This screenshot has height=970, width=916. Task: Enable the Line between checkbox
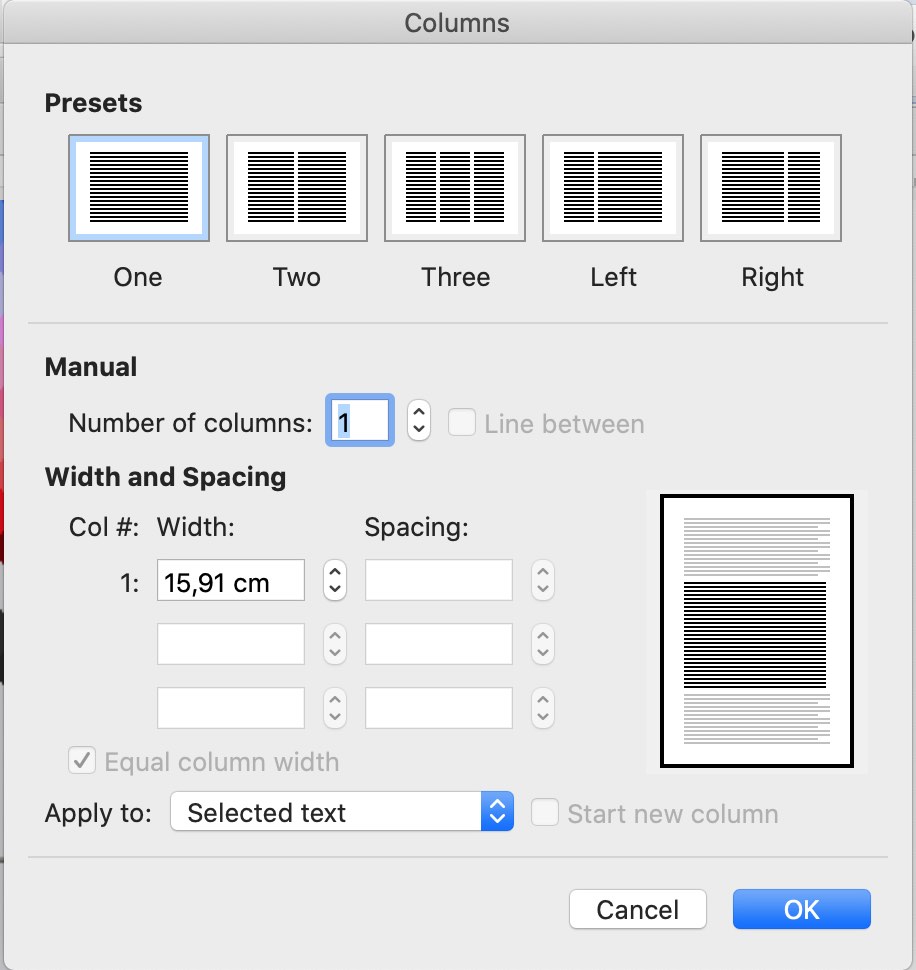(462, 423)
